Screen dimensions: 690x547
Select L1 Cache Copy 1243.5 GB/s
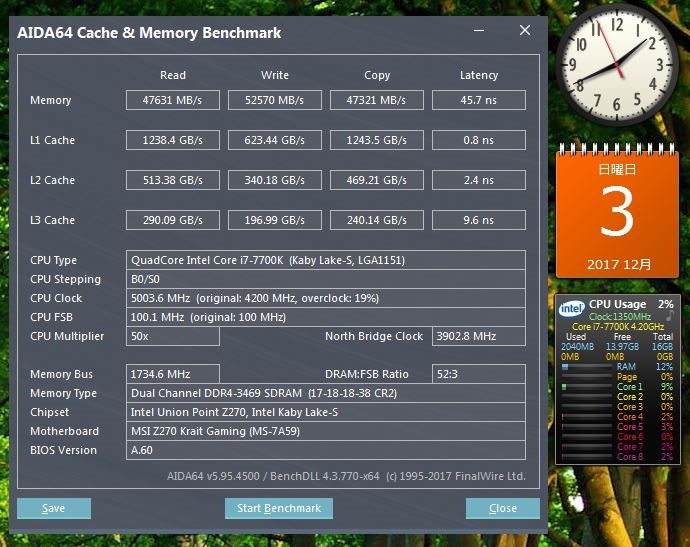point(377,140)
